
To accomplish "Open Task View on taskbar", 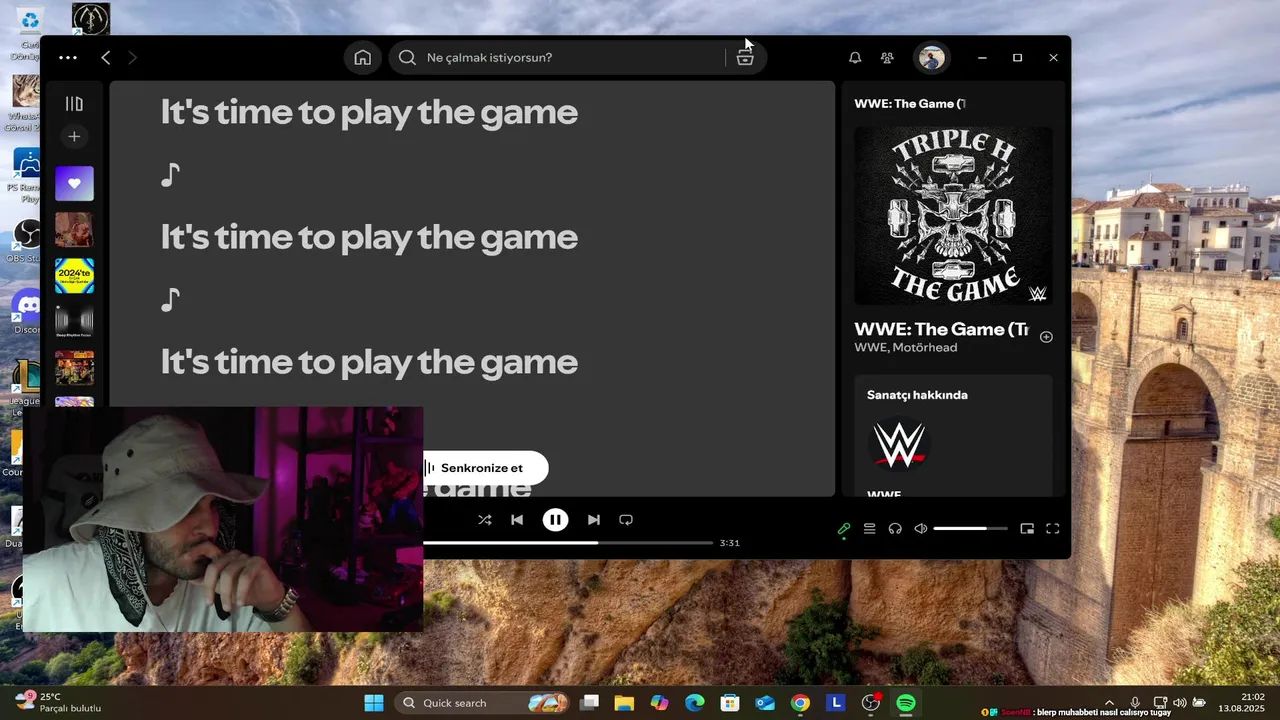I will point(590,703).
